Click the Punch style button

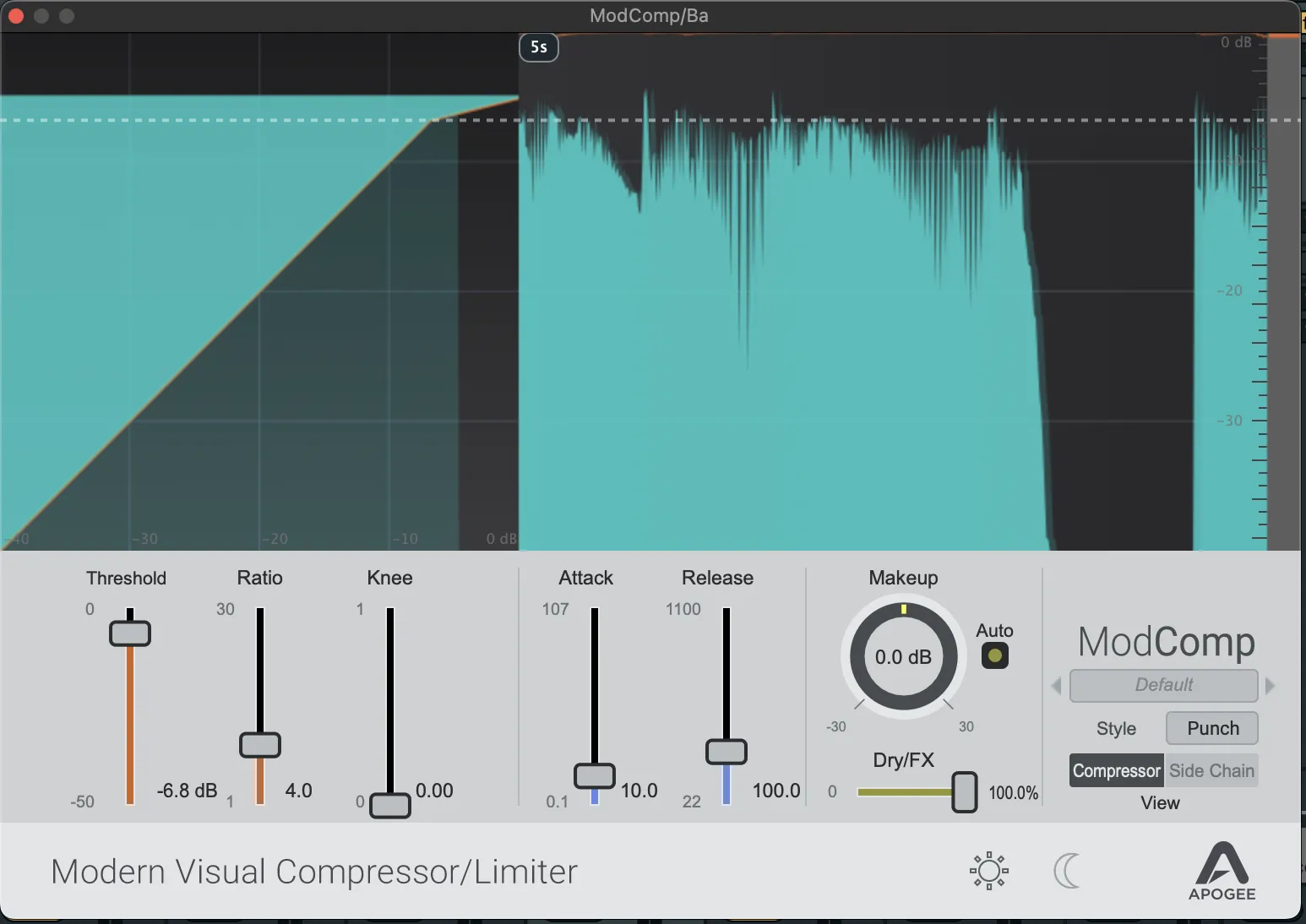[1212, 728]
